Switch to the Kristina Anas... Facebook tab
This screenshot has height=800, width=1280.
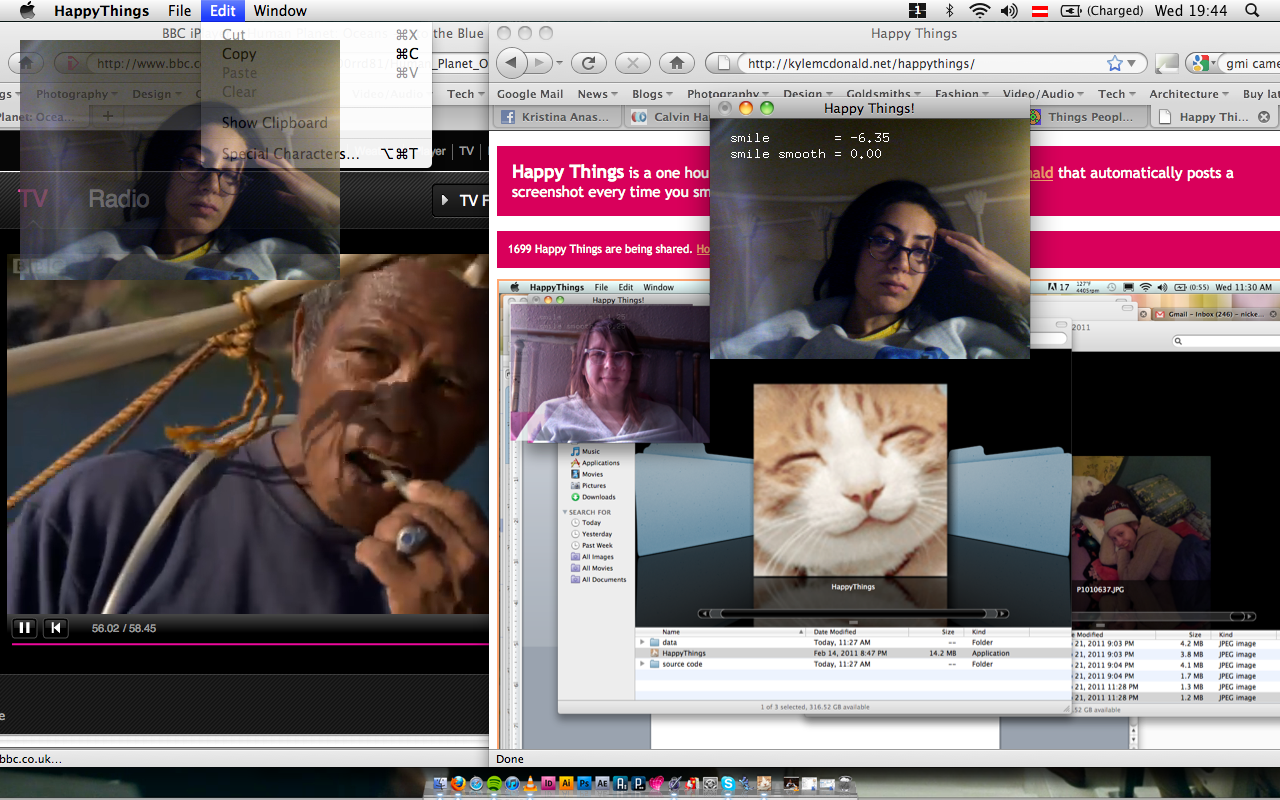coord(560,117)
